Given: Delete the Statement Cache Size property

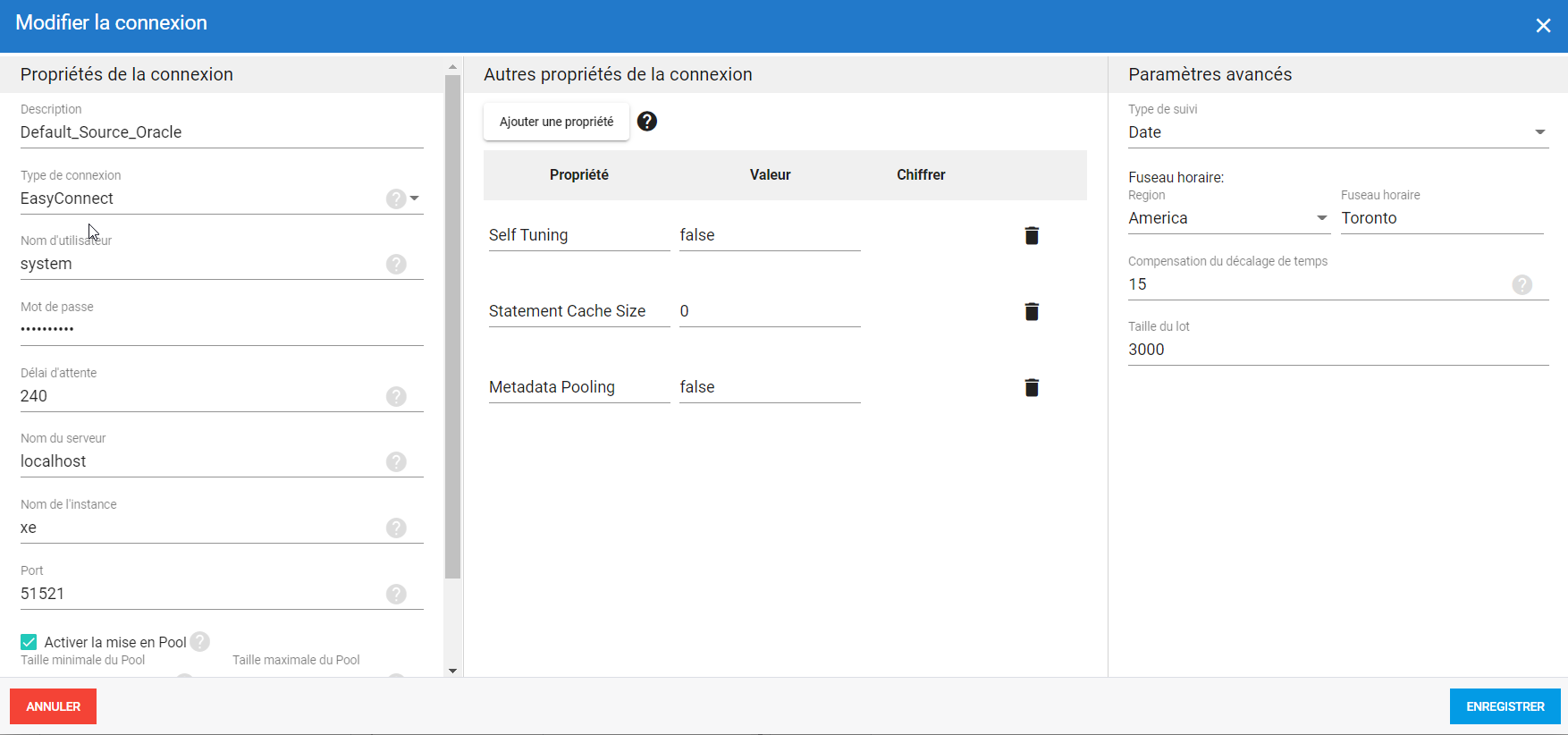Looking at the screenshot, I should [x=1032, y=311].
